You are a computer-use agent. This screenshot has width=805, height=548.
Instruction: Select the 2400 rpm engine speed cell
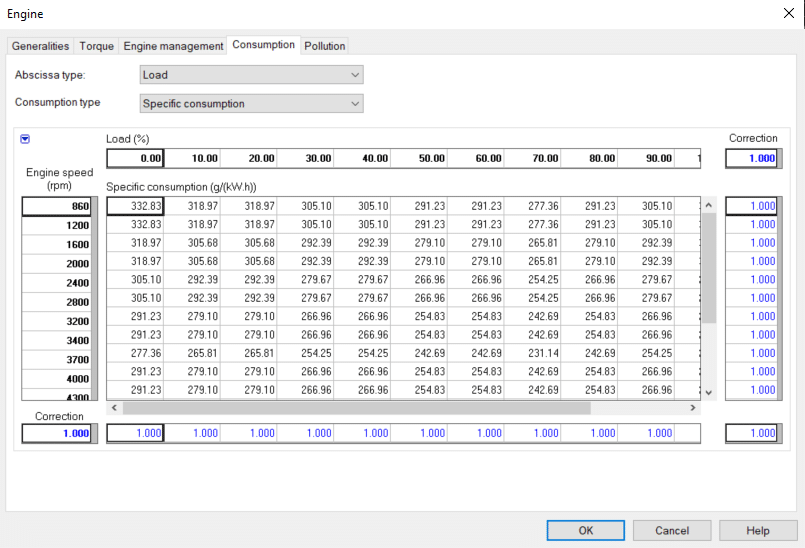click(x=57, y=283)
